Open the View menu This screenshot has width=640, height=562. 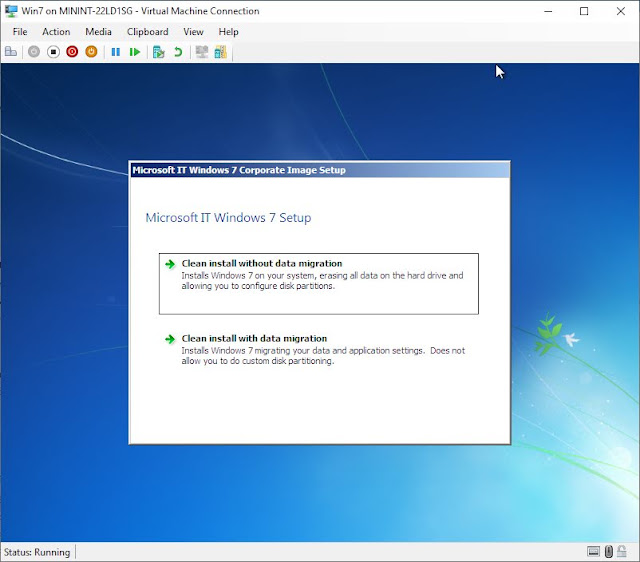tap(193, 32)
